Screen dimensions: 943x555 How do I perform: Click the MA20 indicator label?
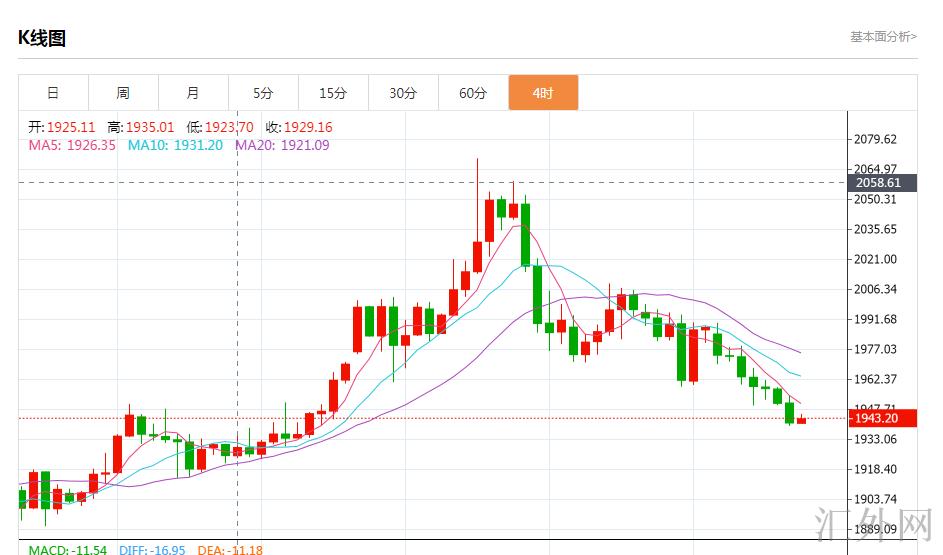282,145
